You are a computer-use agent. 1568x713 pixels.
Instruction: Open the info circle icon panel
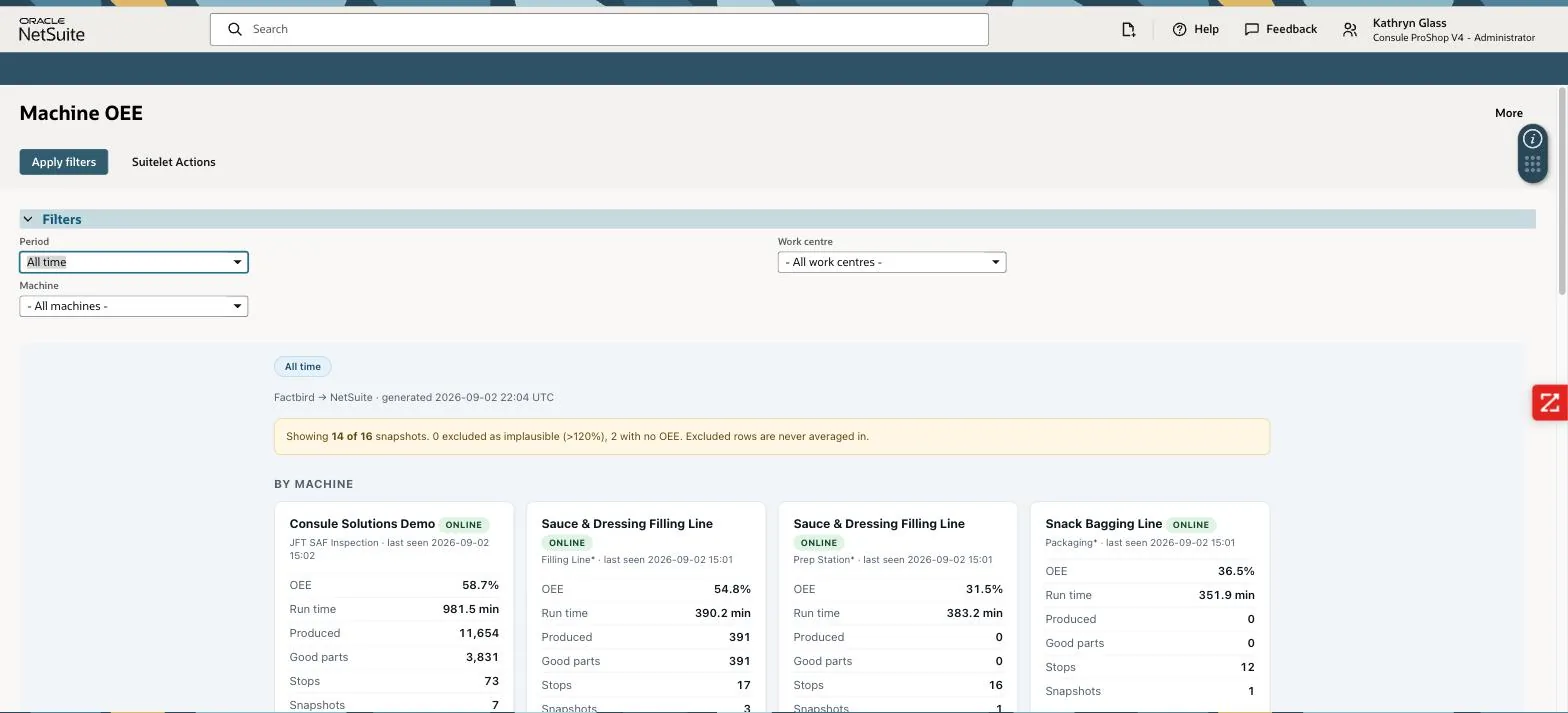[x=1532, y=138]
